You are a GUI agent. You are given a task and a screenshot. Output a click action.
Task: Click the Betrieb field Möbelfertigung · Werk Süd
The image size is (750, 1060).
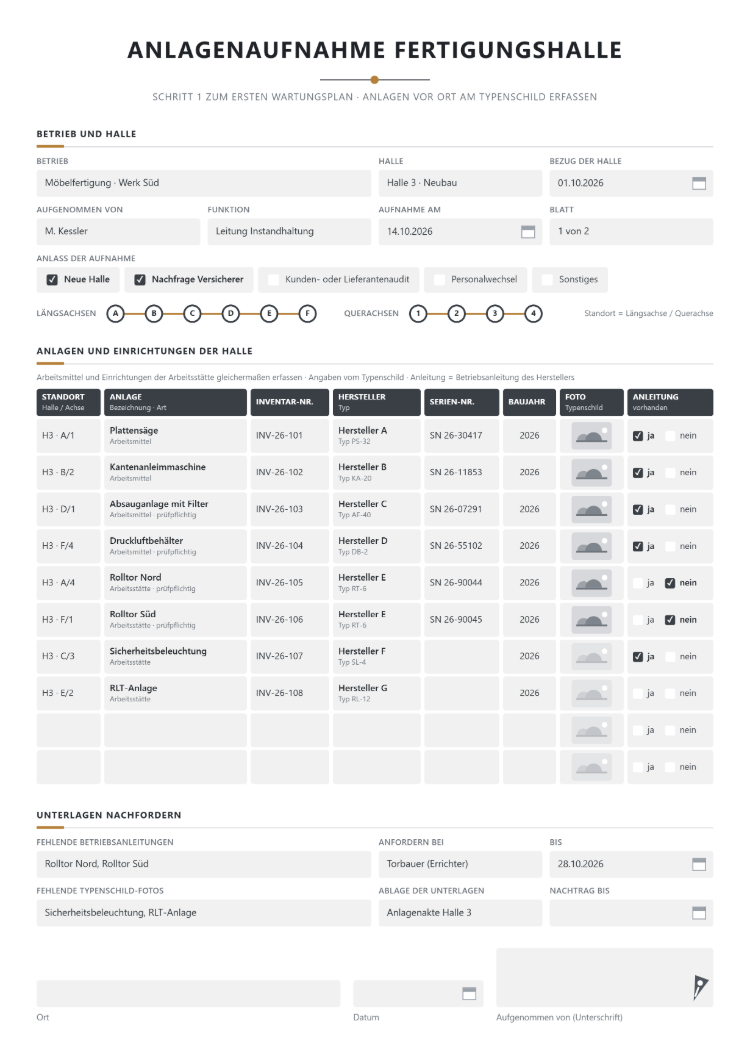coord(204,183)
